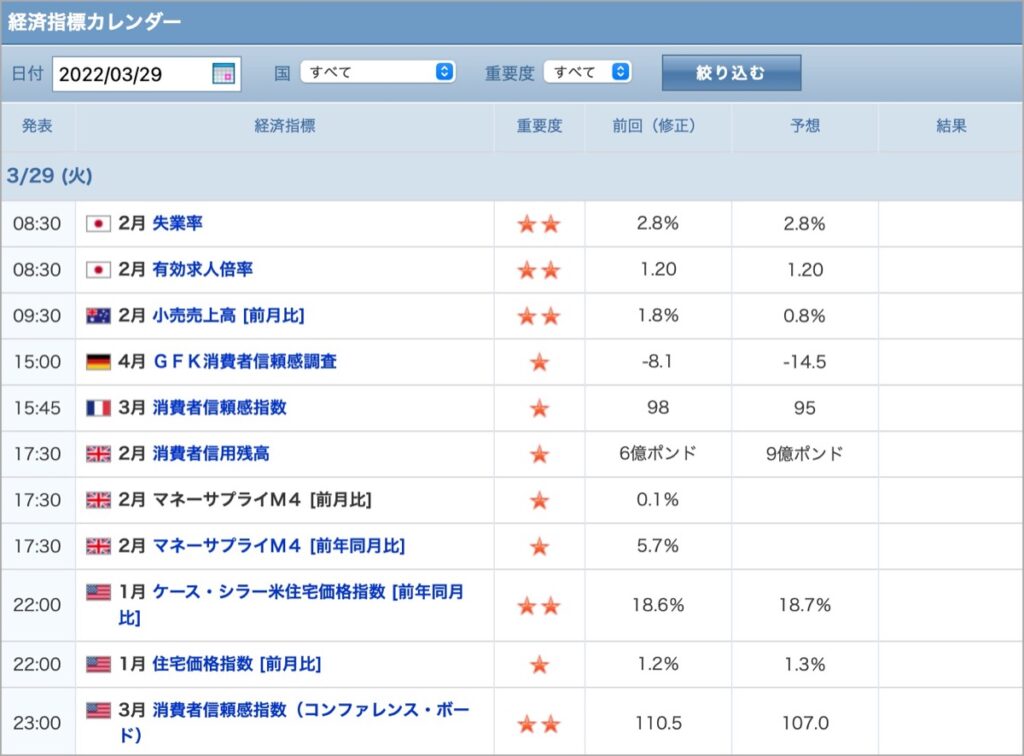
Task: Click the Australia flag in the 小売売上高 row
Action: (x=99, y=316)
